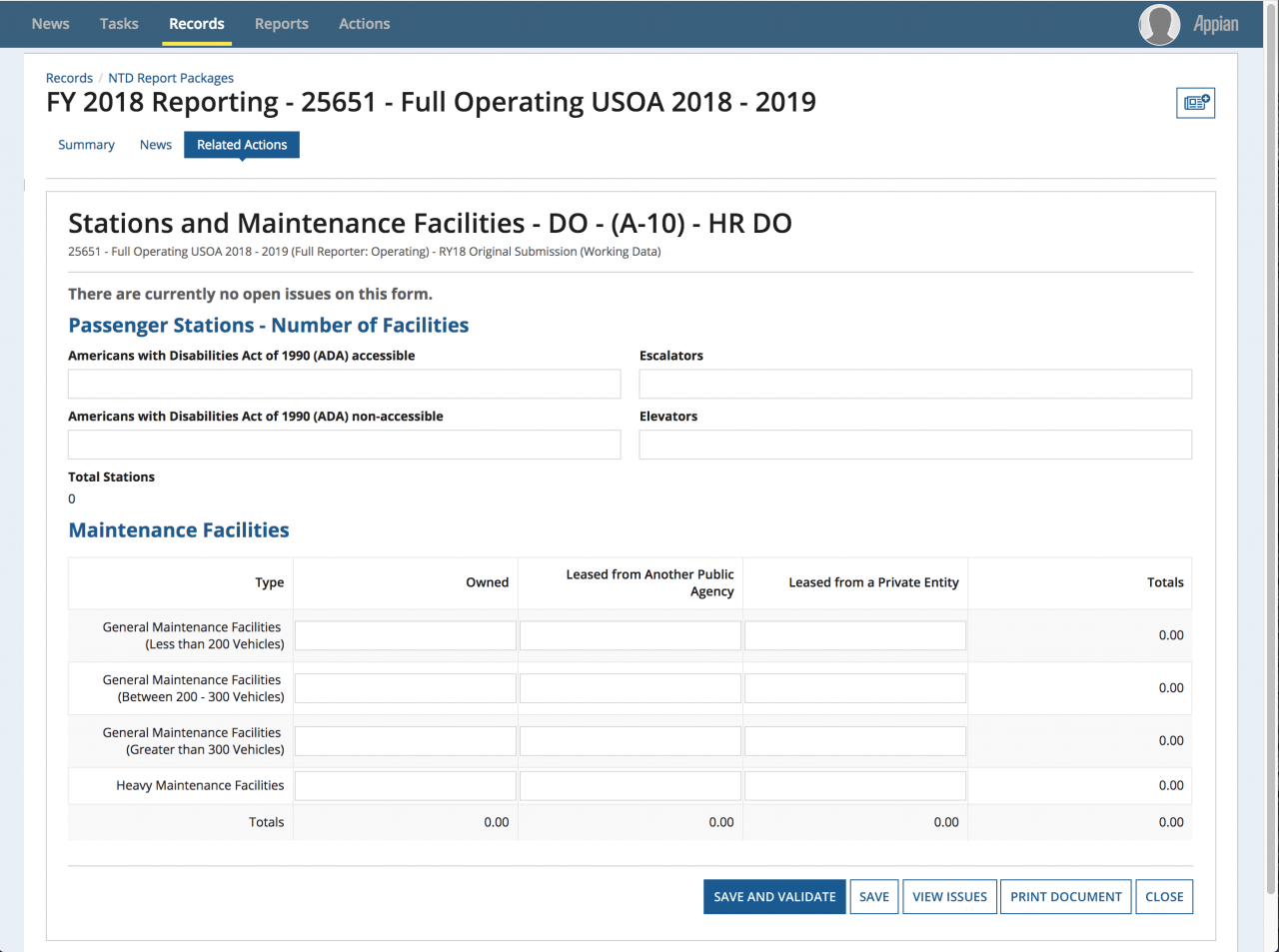Select Public Agency lease field, Greater than 300 Vehicles
1279x952 pixels.
click(x=631, y=741)
